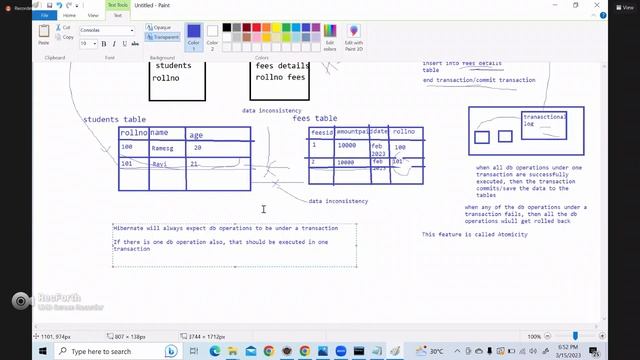Toggle Strikethrough text formatting
Image resolution: width=640 pixels, height=360 pixels.
pyautogui.click(x=135, y=44)
